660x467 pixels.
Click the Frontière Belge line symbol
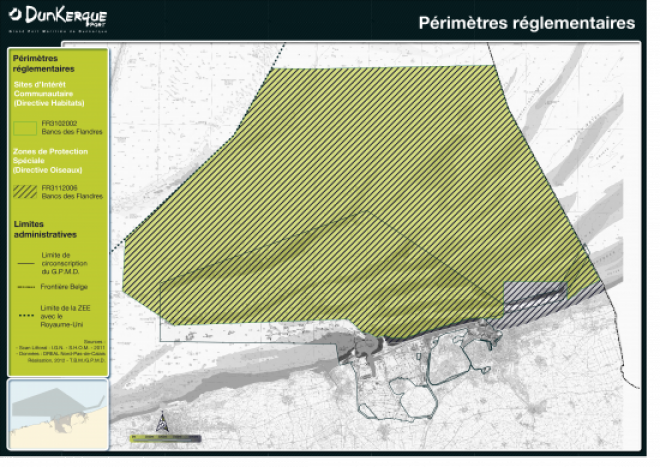click(x=26, y=287)
